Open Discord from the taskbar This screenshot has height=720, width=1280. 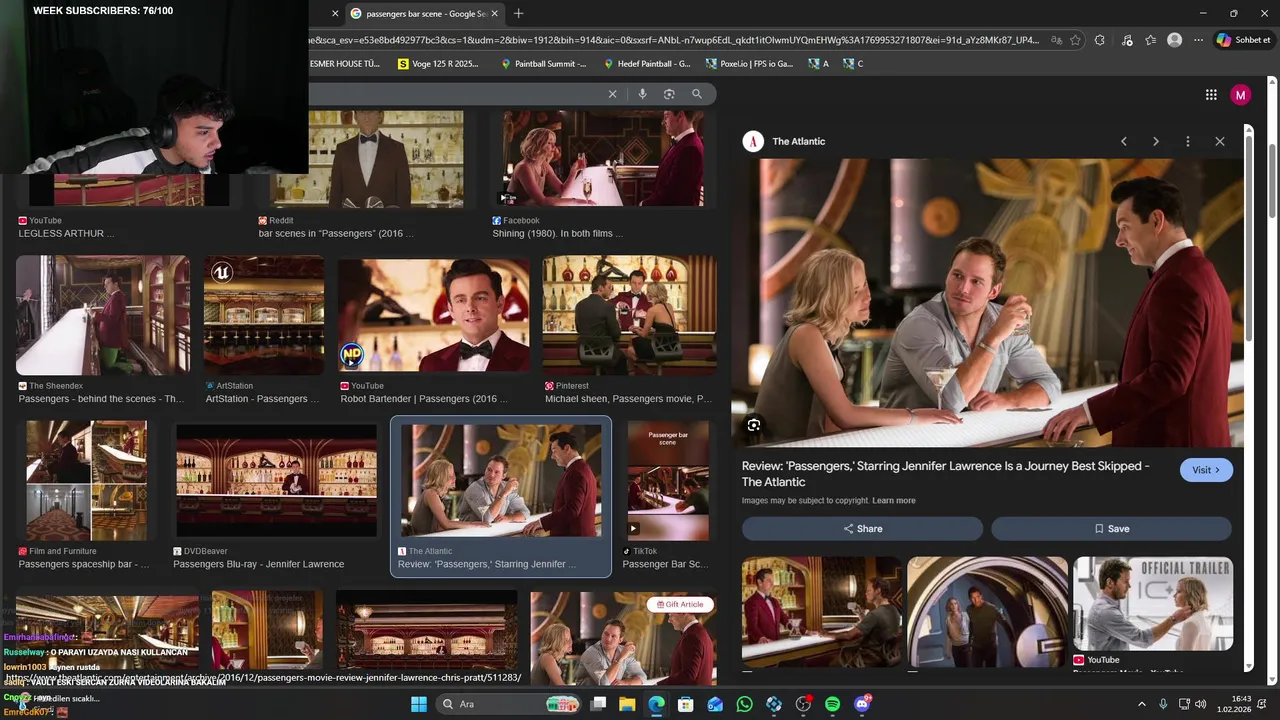point(862,704)
